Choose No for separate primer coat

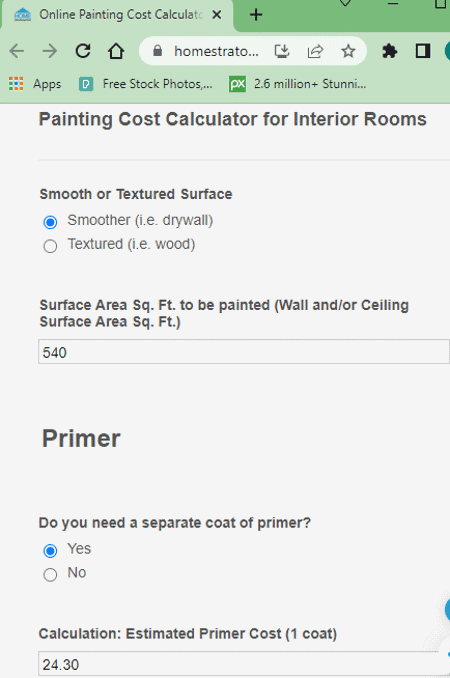(x=50, y=575)
